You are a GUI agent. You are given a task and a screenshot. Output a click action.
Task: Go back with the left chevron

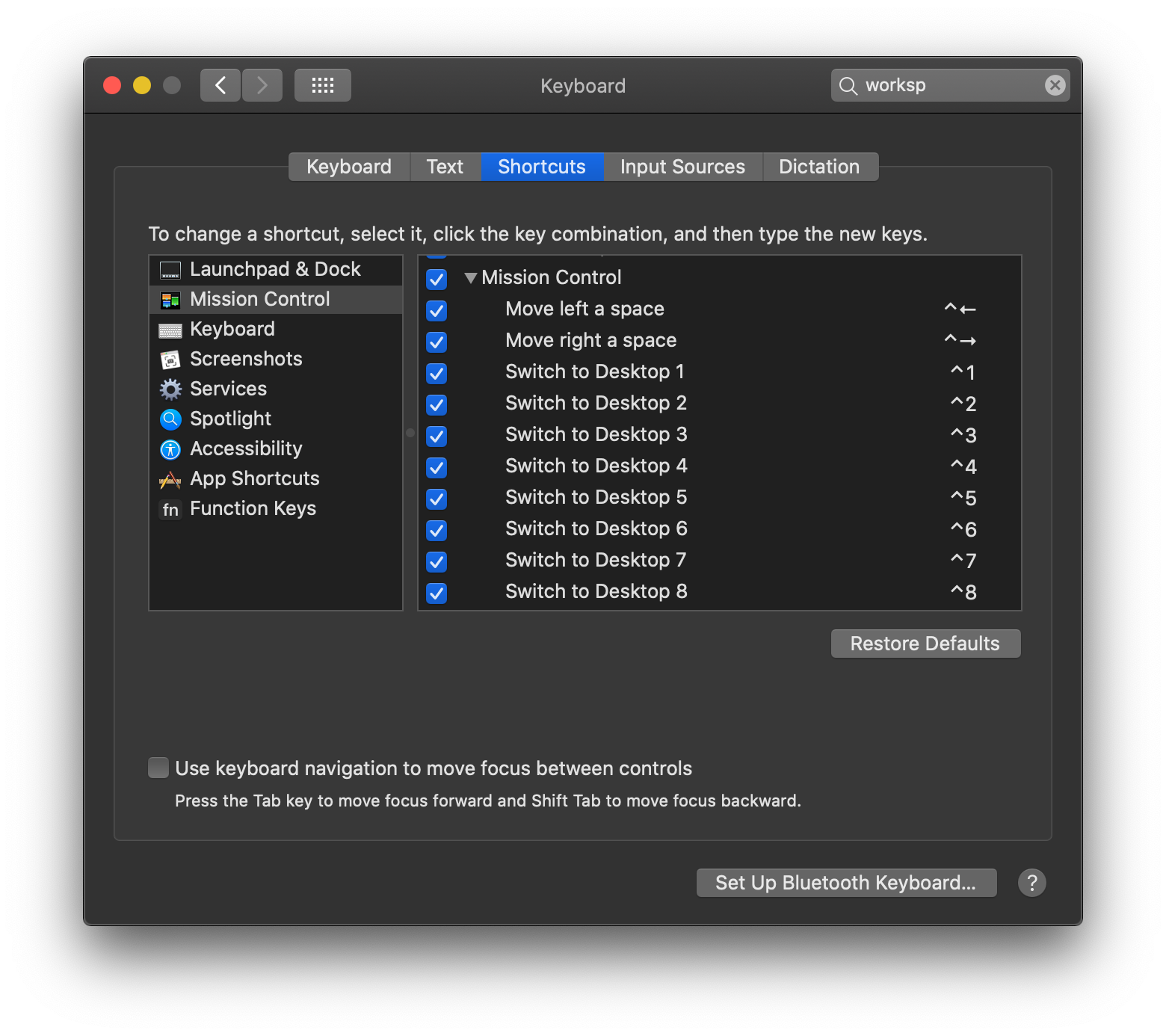tap(220, 85)
